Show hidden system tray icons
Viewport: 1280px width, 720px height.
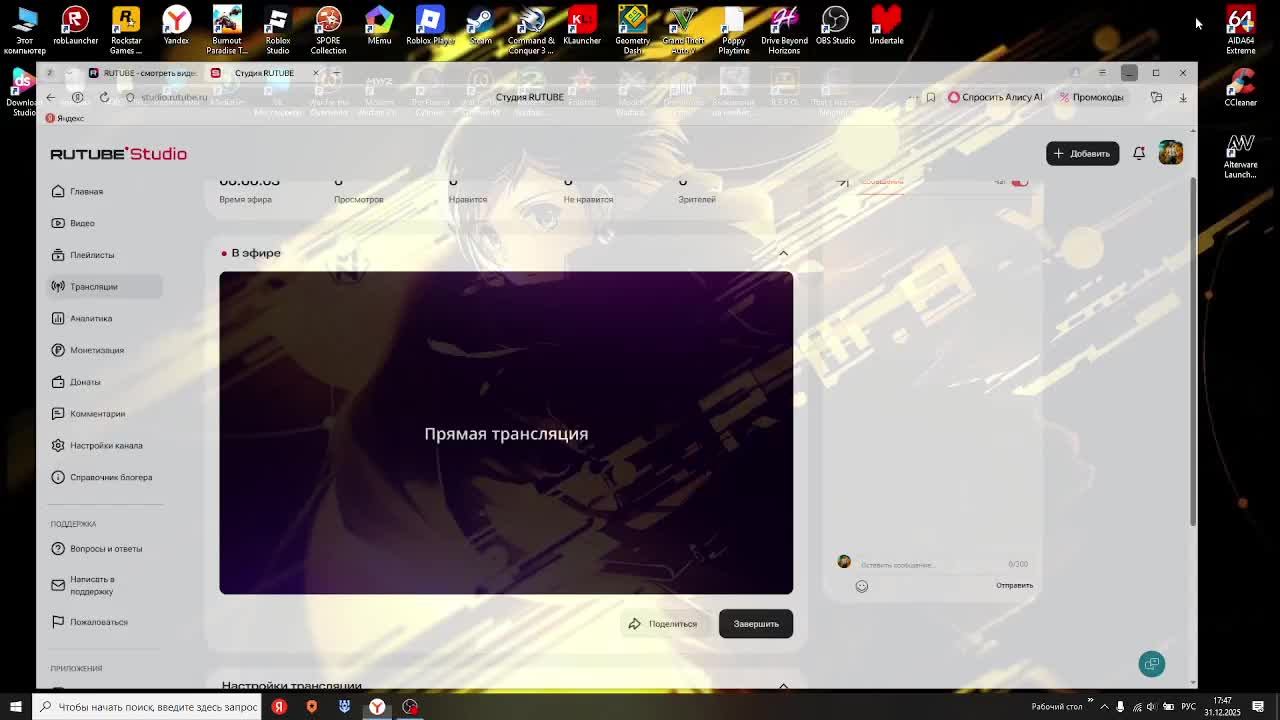pos(1104,706)
